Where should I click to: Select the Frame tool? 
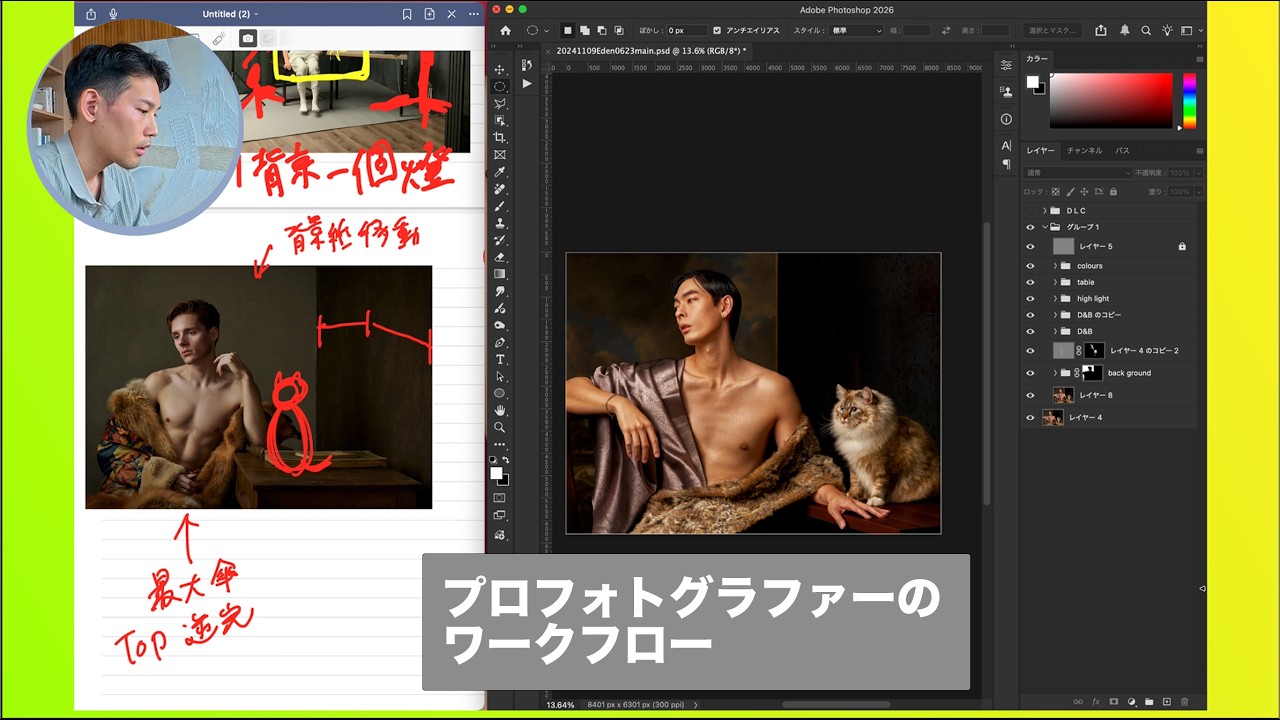[x=500, y=154]
